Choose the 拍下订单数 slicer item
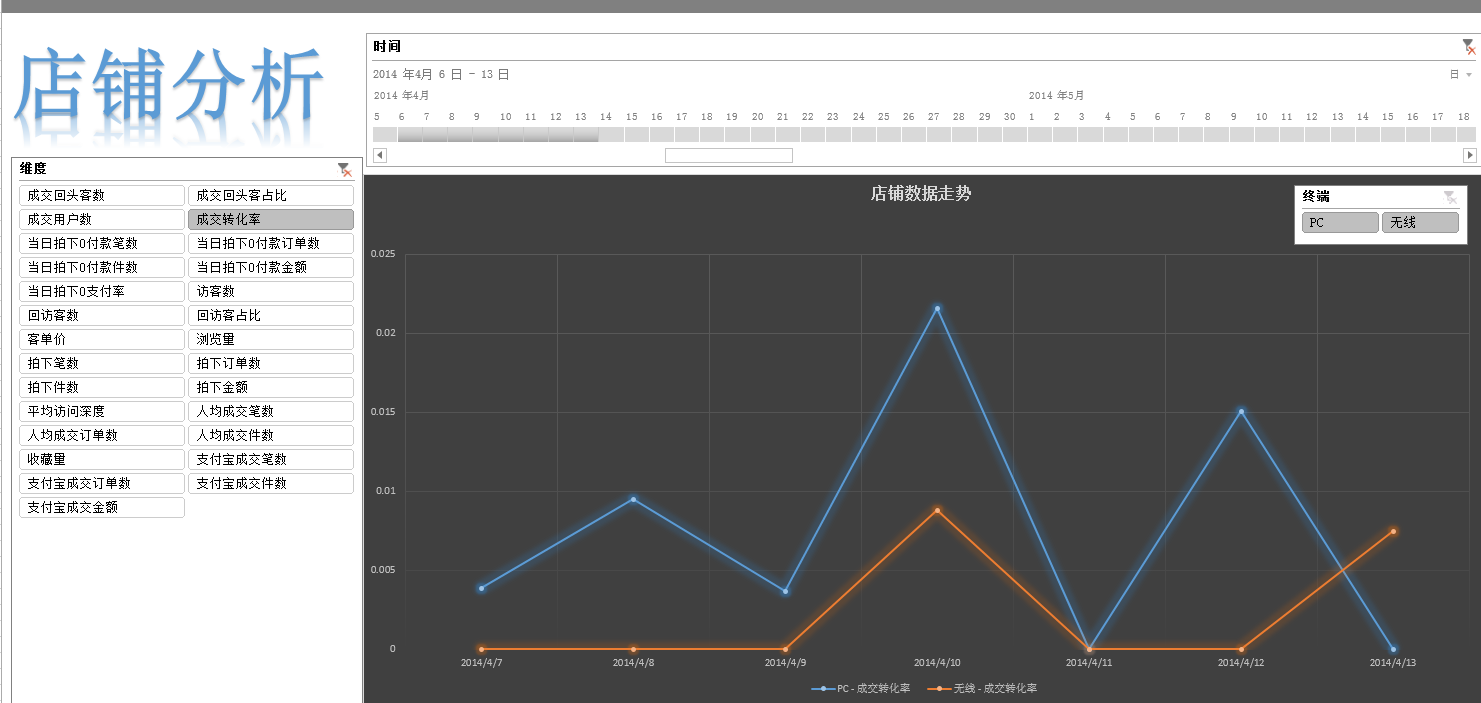 [271, 364]
